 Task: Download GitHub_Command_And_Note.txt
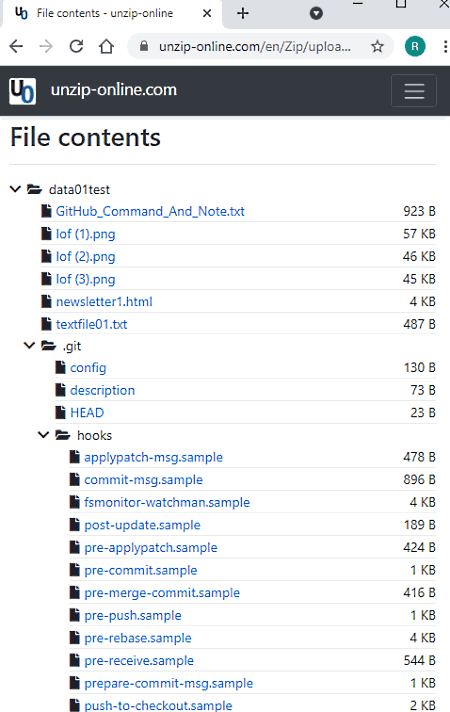coord(150,211)
